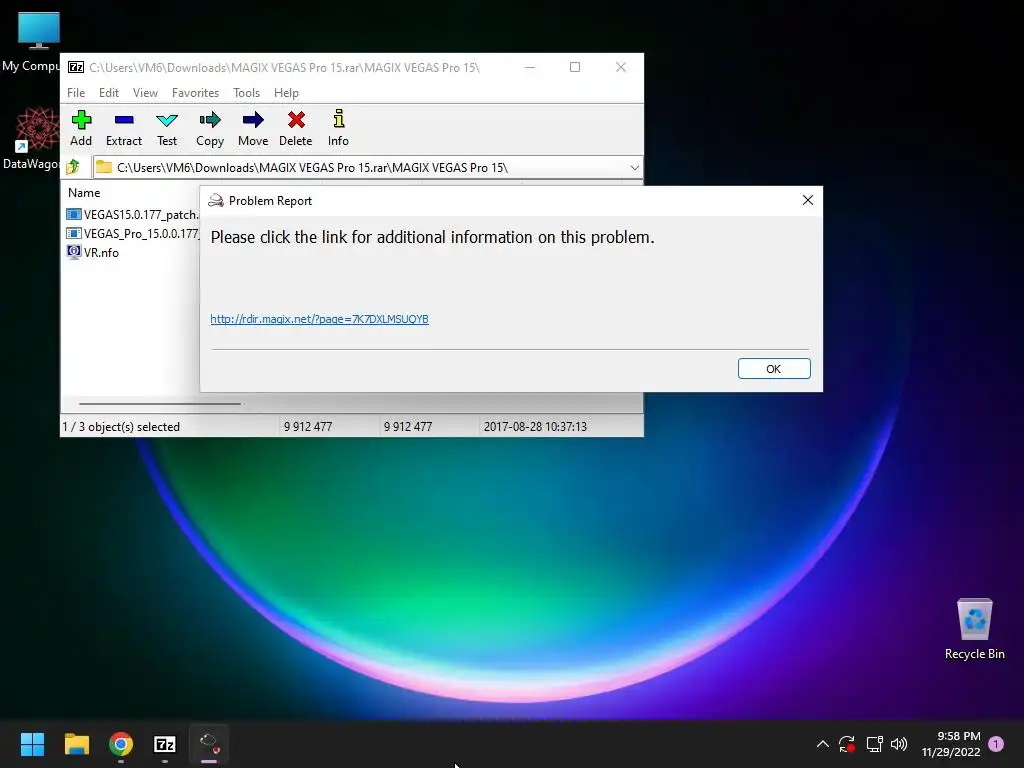This screenshot has width=1024, height=768.
Task: Close the Problem Report dialog
Action: coord(808,200)
